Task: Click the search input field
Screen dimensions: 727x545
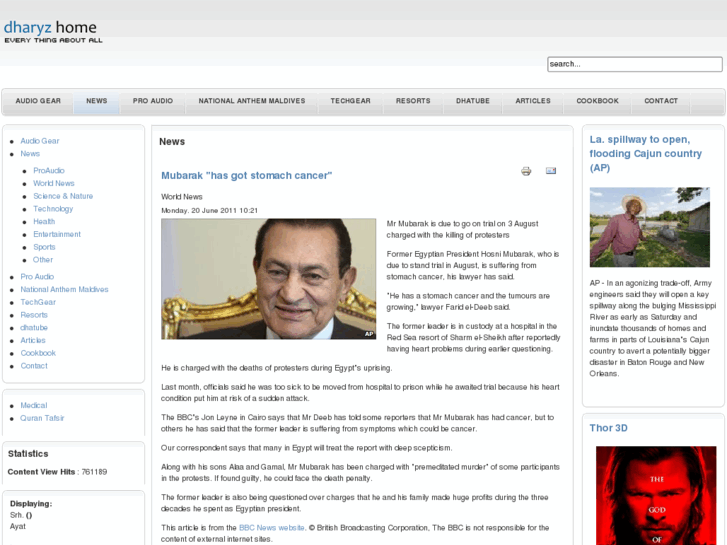Action: point(634,64)
